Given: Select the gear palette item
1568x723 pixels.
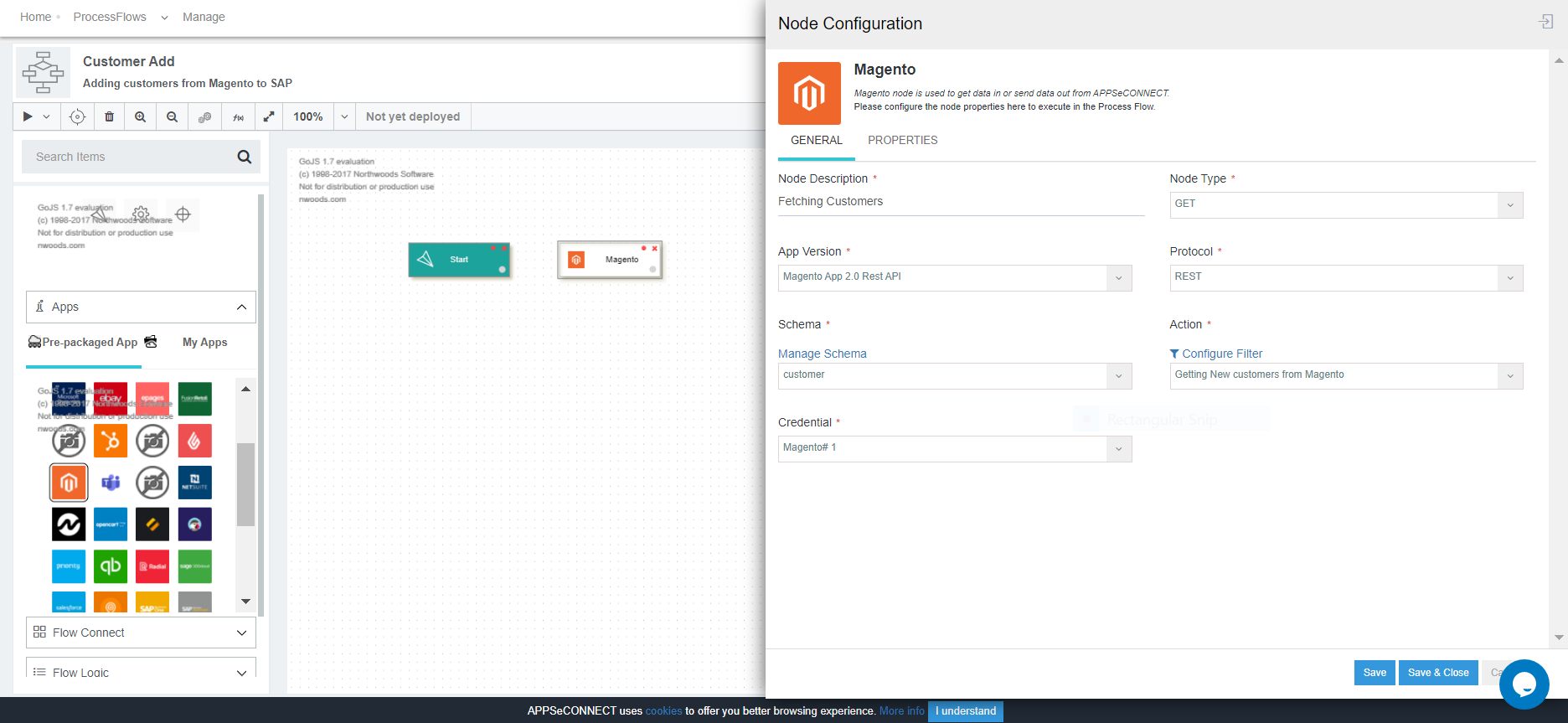Looking at the screenshot, I should pyautogui.click(x=141, y=214).
